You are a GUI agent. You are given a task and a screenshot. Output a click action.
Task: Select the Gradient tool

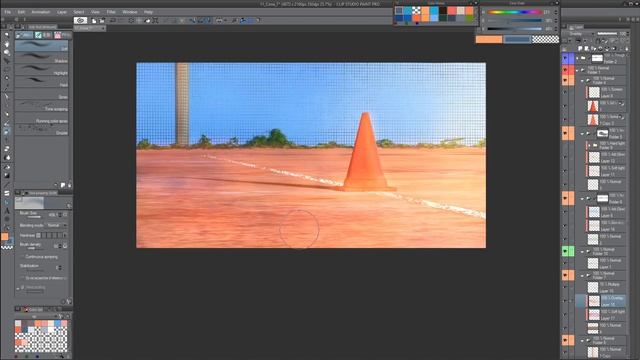pyautogui.click(x=7, y=176)
